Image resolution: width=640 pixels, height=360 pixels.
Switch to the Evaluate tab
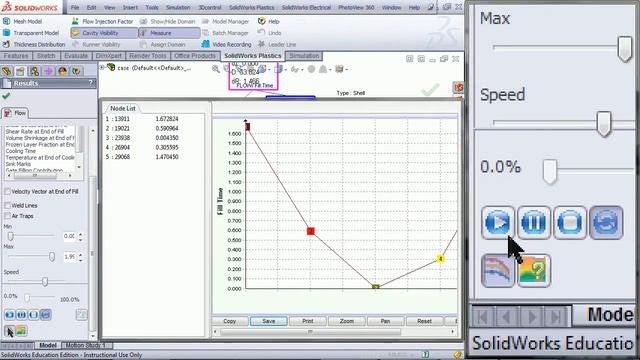click(x=76, y=56)
